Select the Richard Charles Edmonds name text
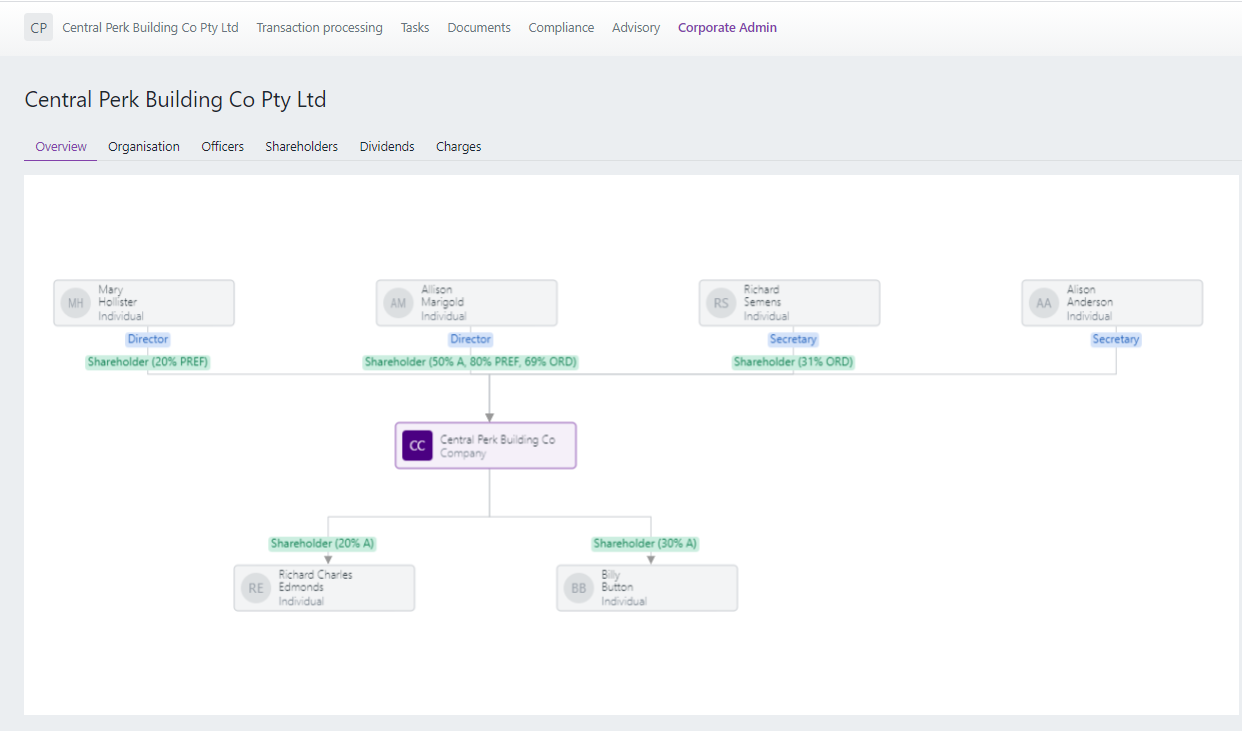Screen dimensions: 1242x731 click(315, 581)
